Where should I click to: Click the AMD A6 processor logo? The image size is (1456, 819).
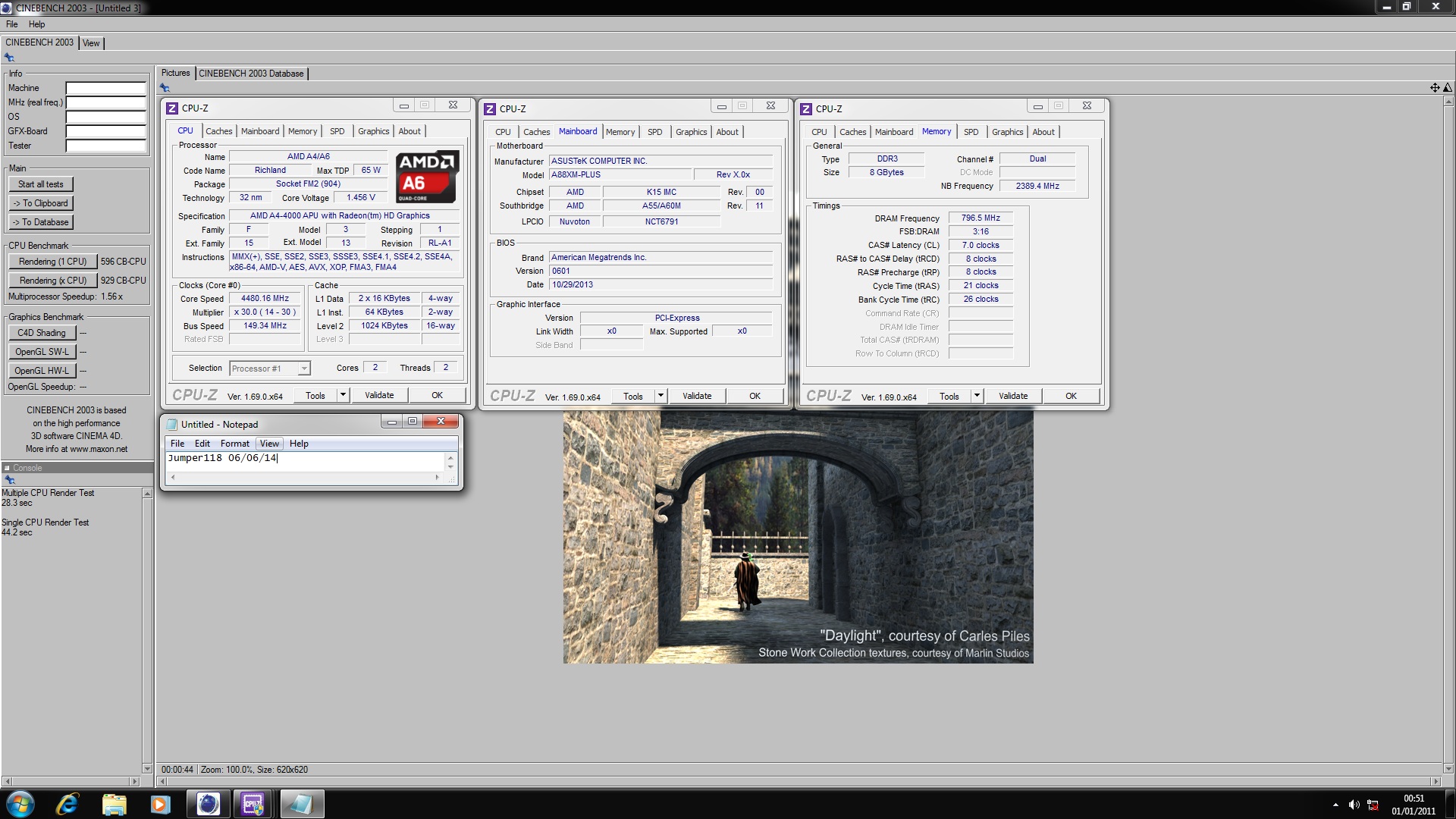tap(427, 177)
